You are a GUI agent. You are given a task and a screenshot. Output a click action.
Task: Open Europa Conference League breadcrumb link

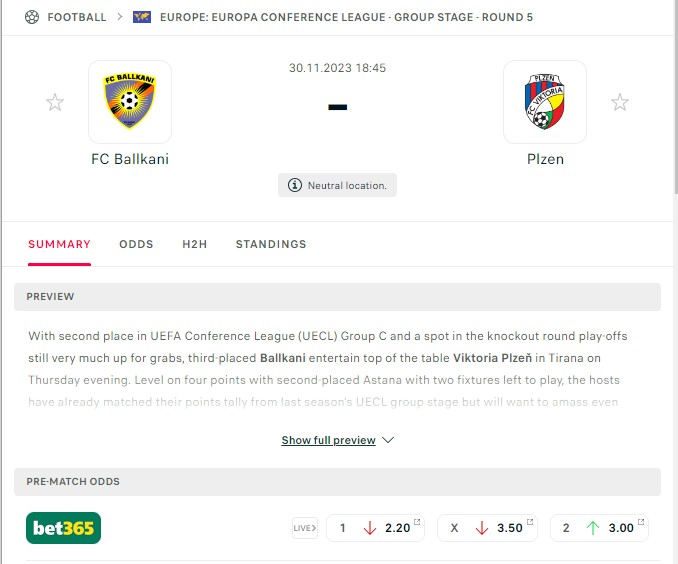[346, 17]
